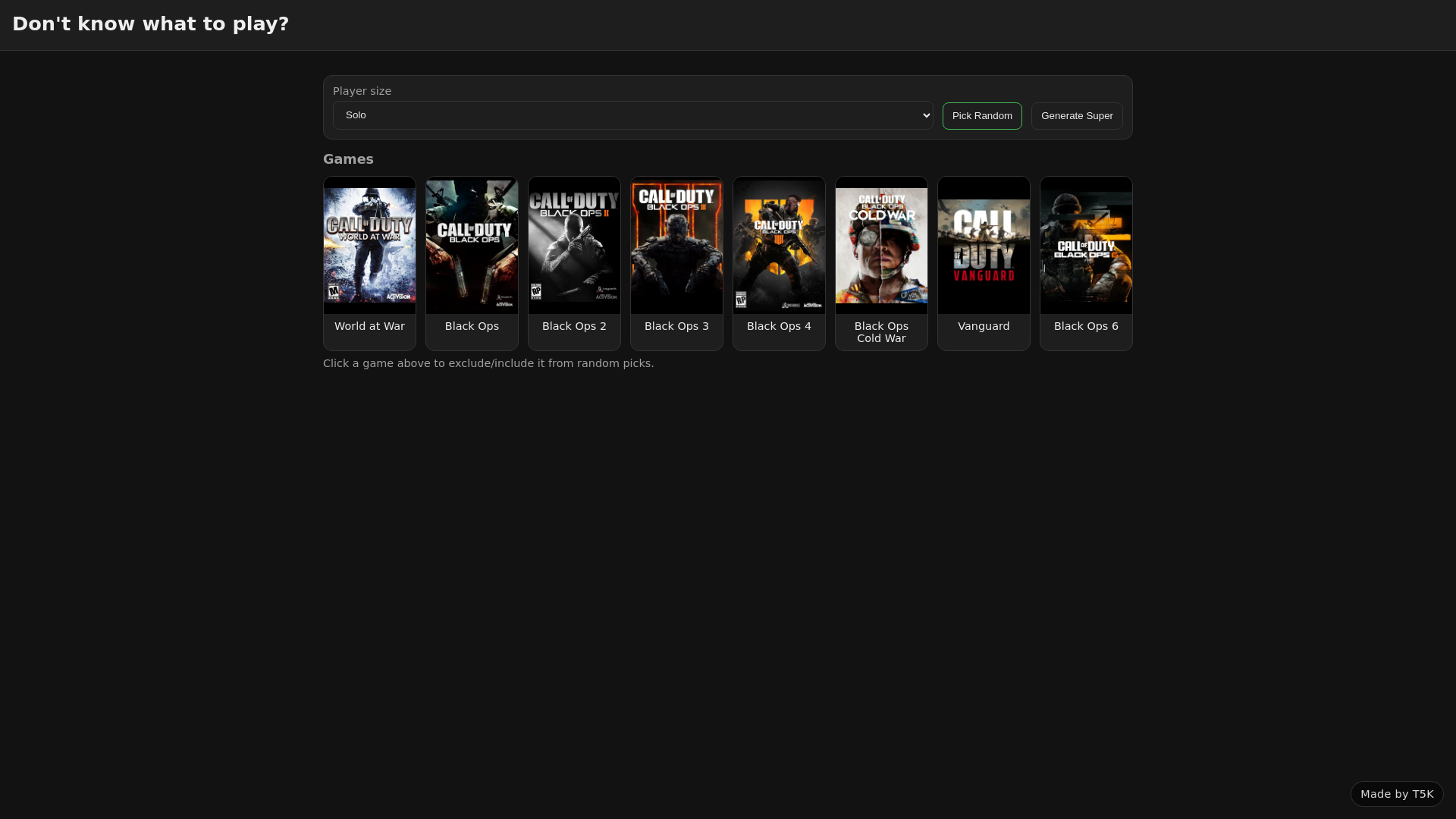The image size is (1456, 819).
Task: Toggle the Black Ops 2 game card
Action: [574, 264]
